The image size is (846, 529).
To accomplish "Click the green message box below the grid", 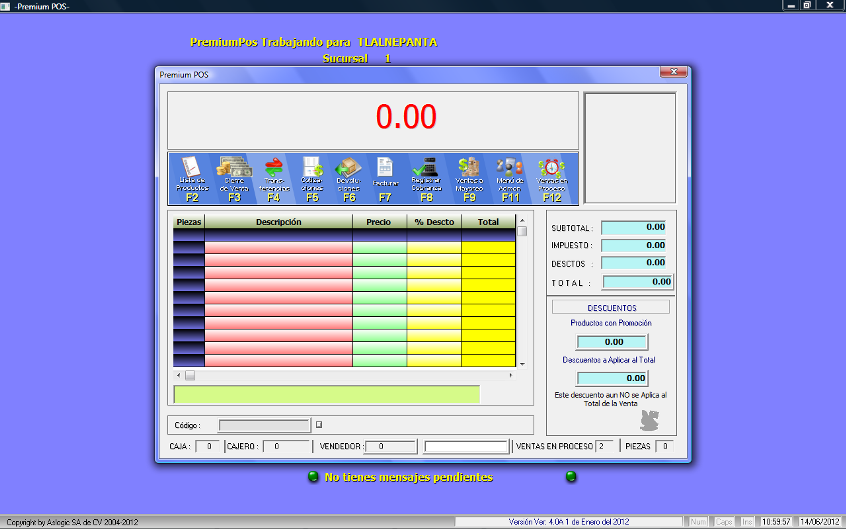I will click(x=326, y=395).
